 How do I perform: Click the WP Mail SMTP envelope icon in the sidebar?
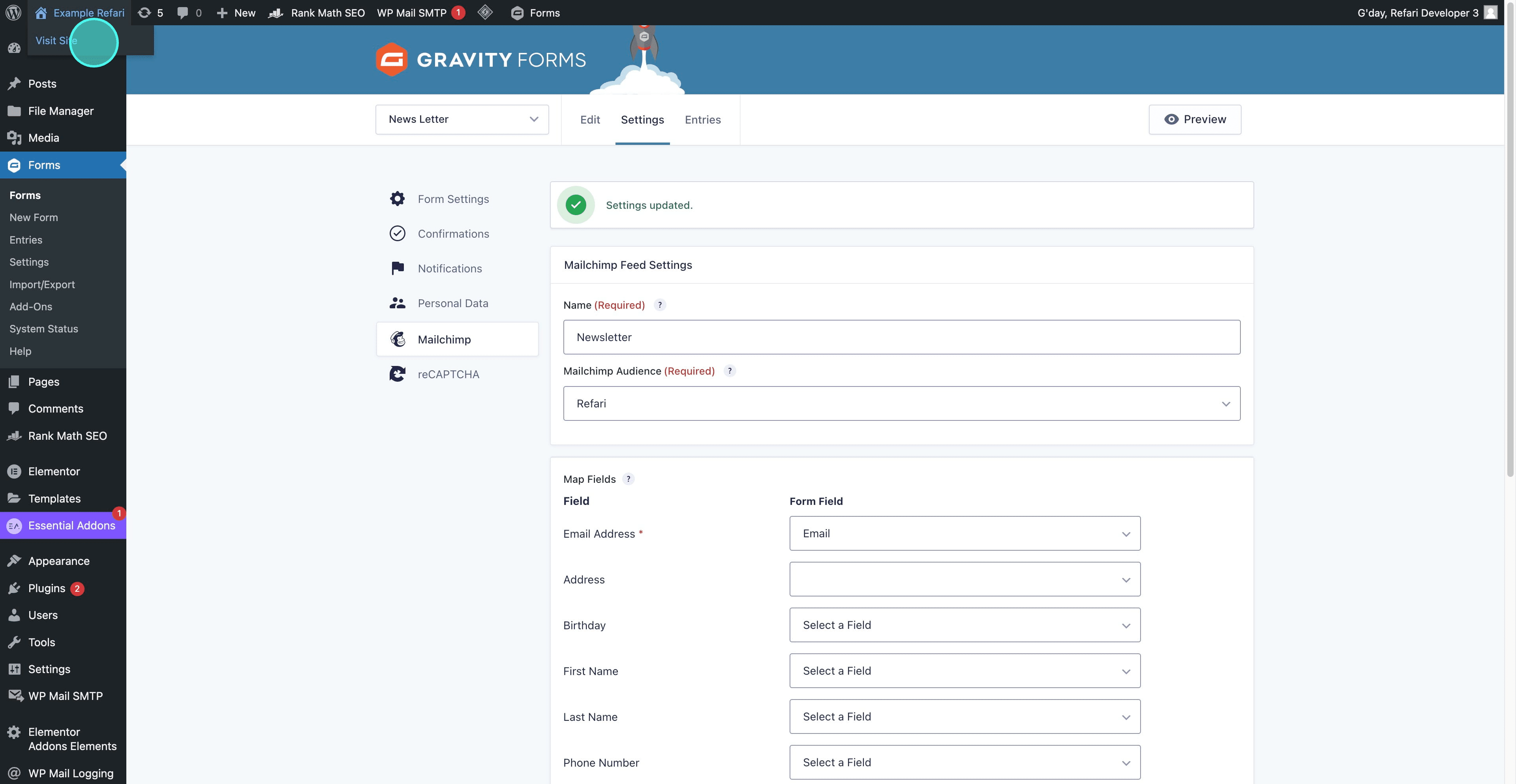[15, 696]
